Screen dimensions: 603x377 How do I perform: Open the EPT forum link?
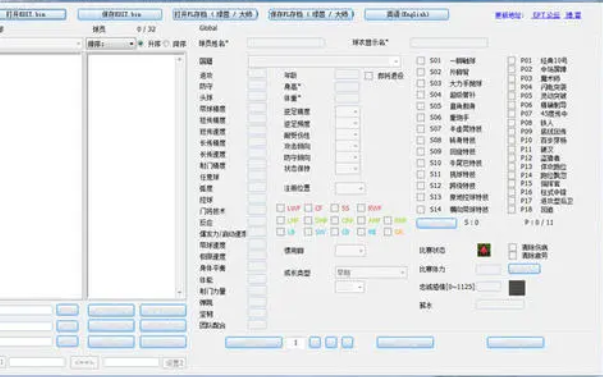point(546,15)
